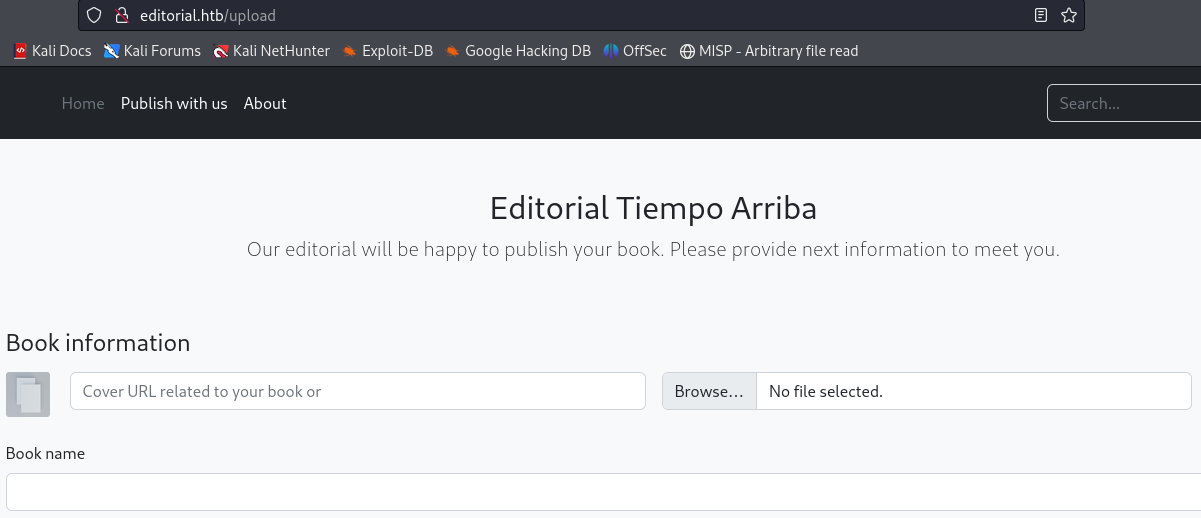
Task: Toggle reader view icon in address bar
Action: coord(1041,15)
